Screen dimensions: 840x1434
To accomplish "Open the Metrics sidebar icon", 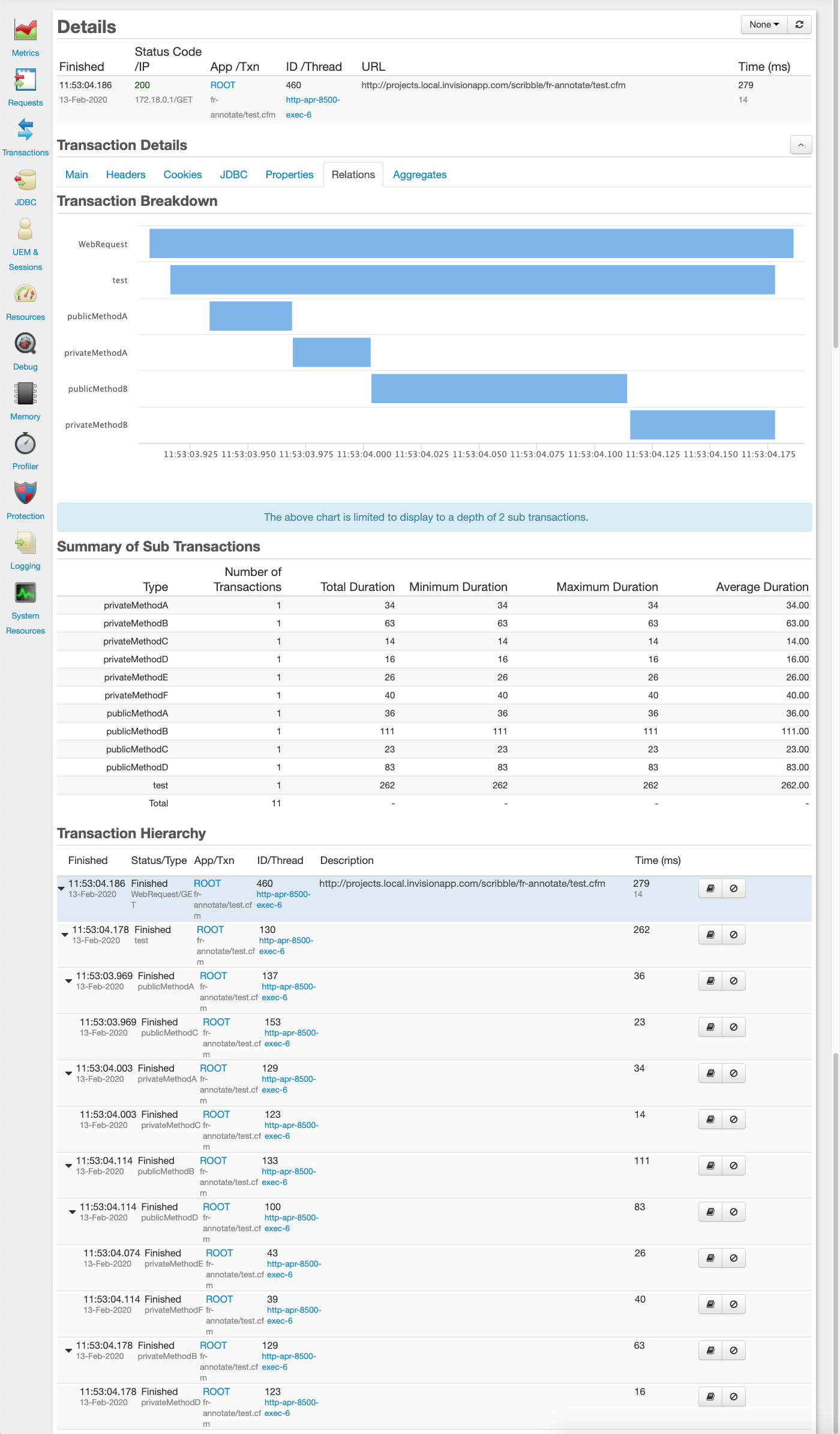I will [x=25, y=30].
